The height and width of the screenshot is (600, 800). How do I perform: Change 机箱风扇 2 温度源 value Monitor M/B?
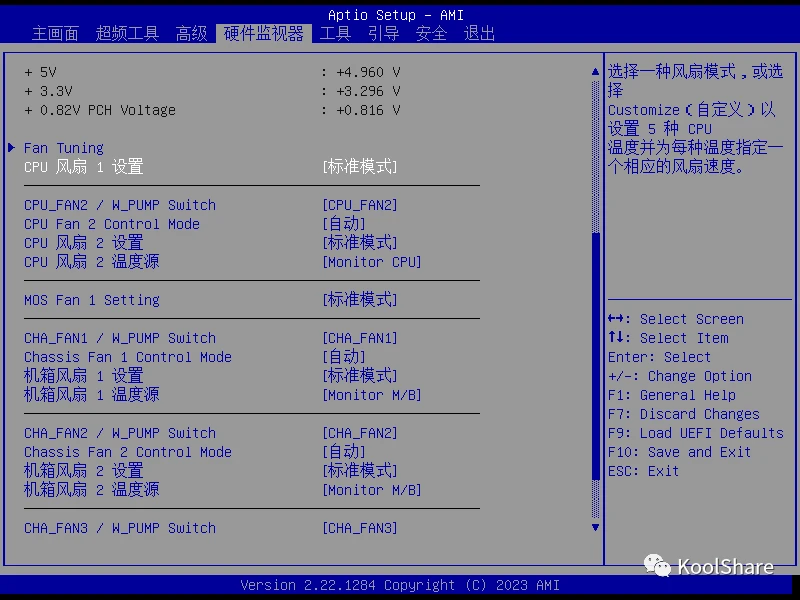pos(372,490)
